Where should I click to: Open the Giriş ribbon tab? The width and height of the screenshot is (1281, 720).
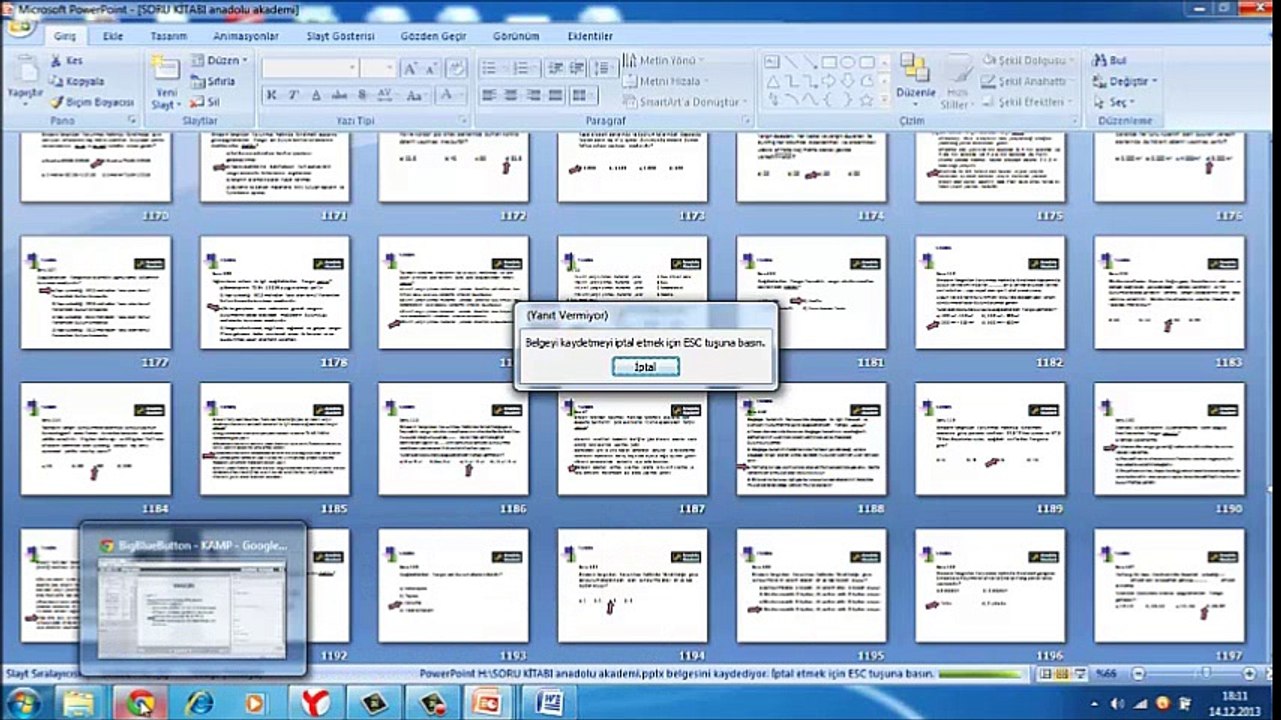coord(65,35)
